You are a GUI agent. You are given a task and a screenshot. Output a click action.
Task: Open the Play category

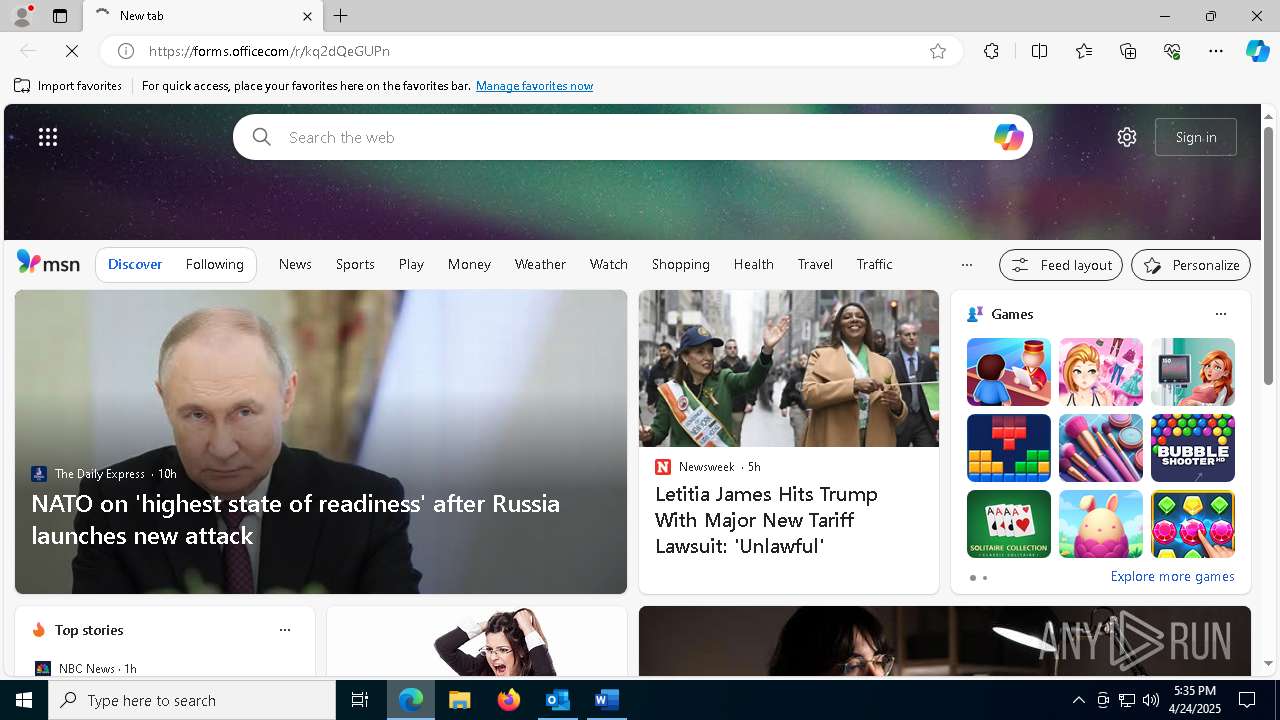tap(411, 264)
